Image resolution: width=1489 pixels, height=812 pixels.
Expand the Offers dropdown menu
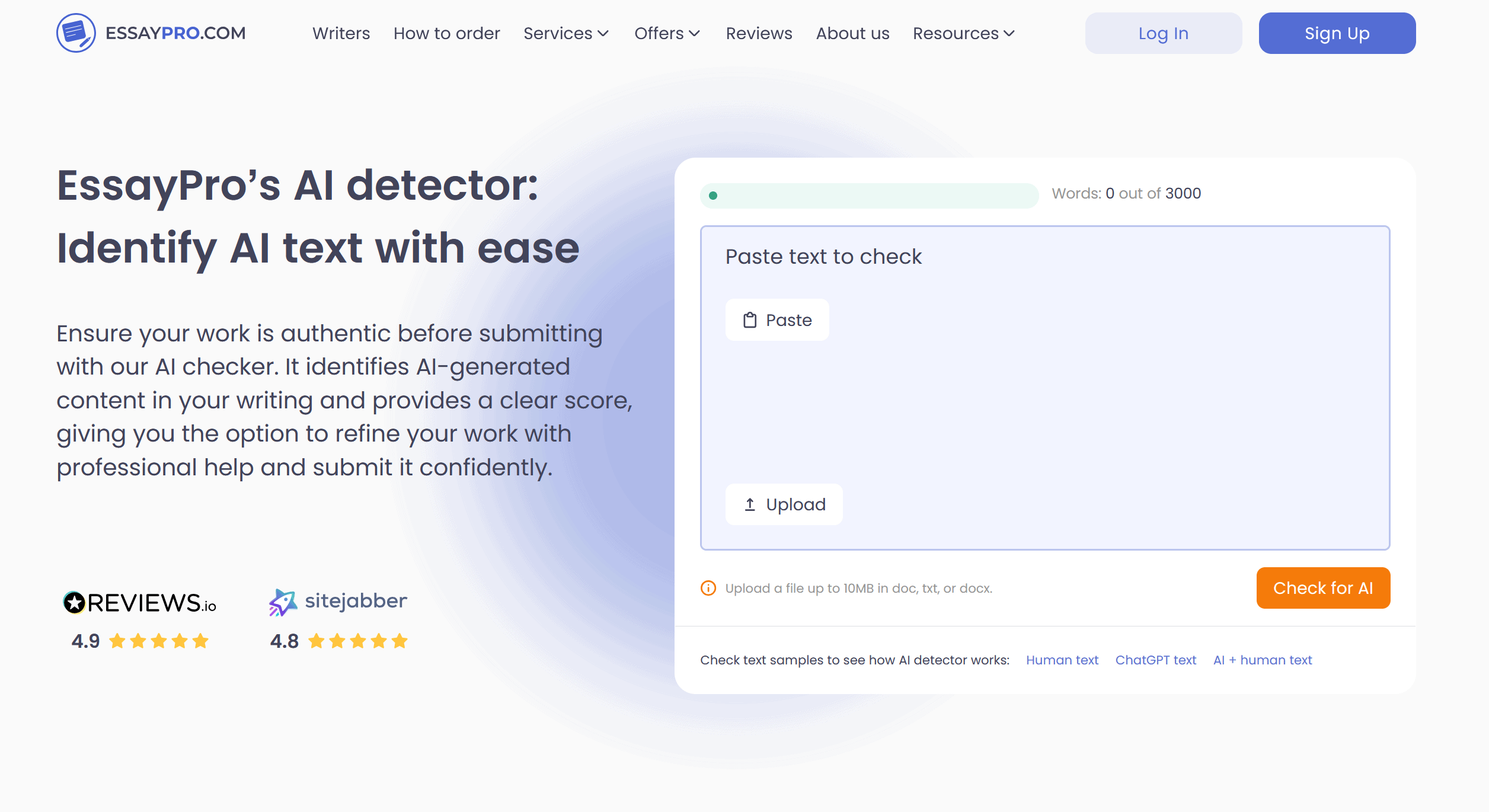(x=667, y=33)
